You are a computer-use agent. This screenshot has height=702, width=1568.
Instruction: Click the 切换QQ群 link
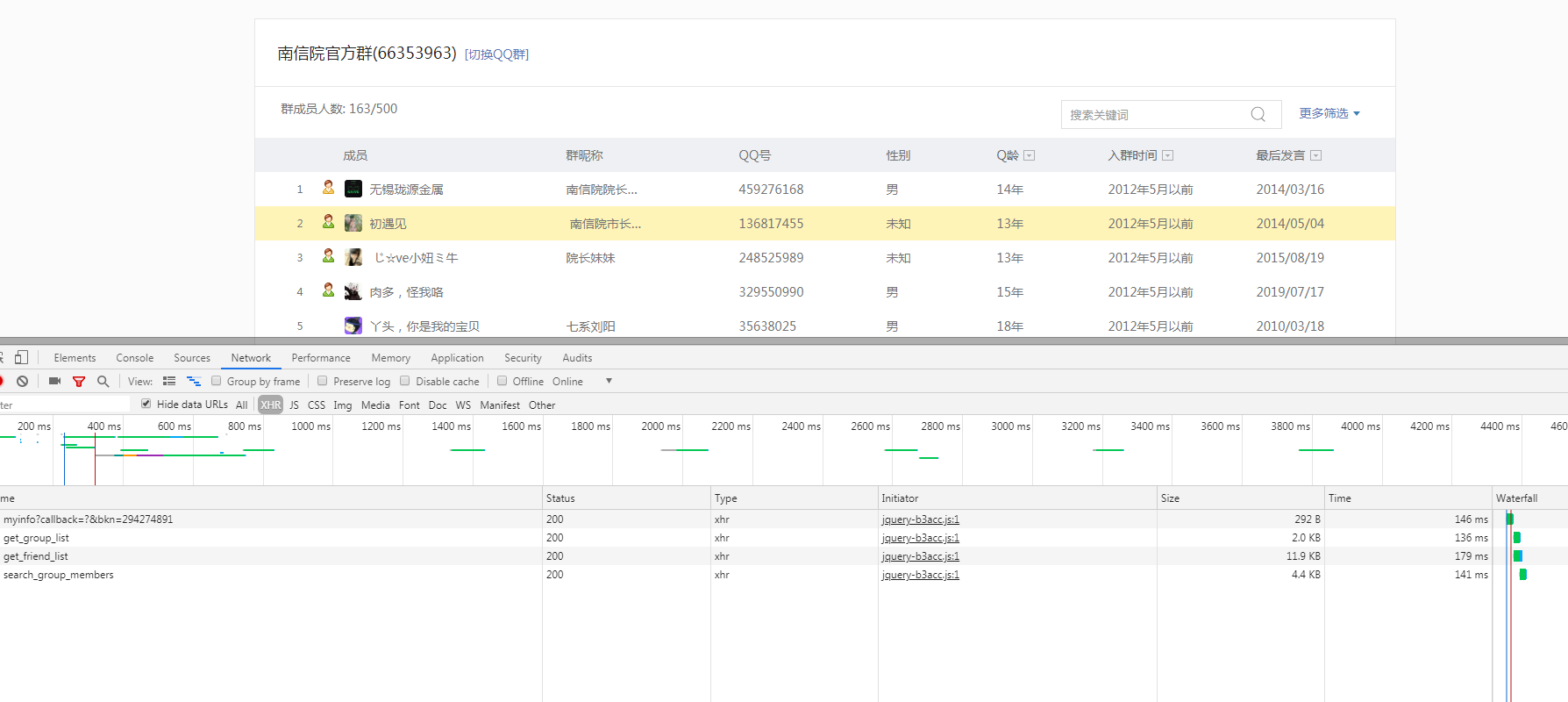[x=496, y=54]
